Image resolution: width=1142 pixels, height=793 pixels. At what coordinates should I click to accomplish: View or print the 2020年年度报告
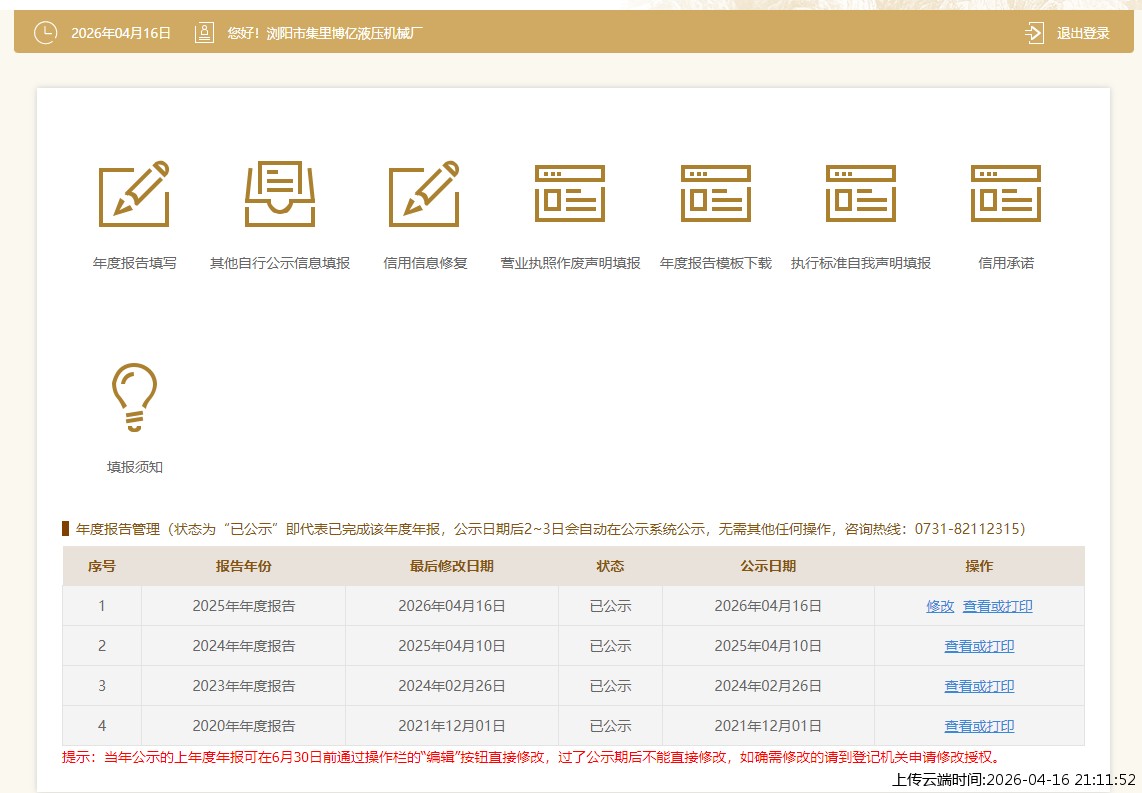click(979, 726)
